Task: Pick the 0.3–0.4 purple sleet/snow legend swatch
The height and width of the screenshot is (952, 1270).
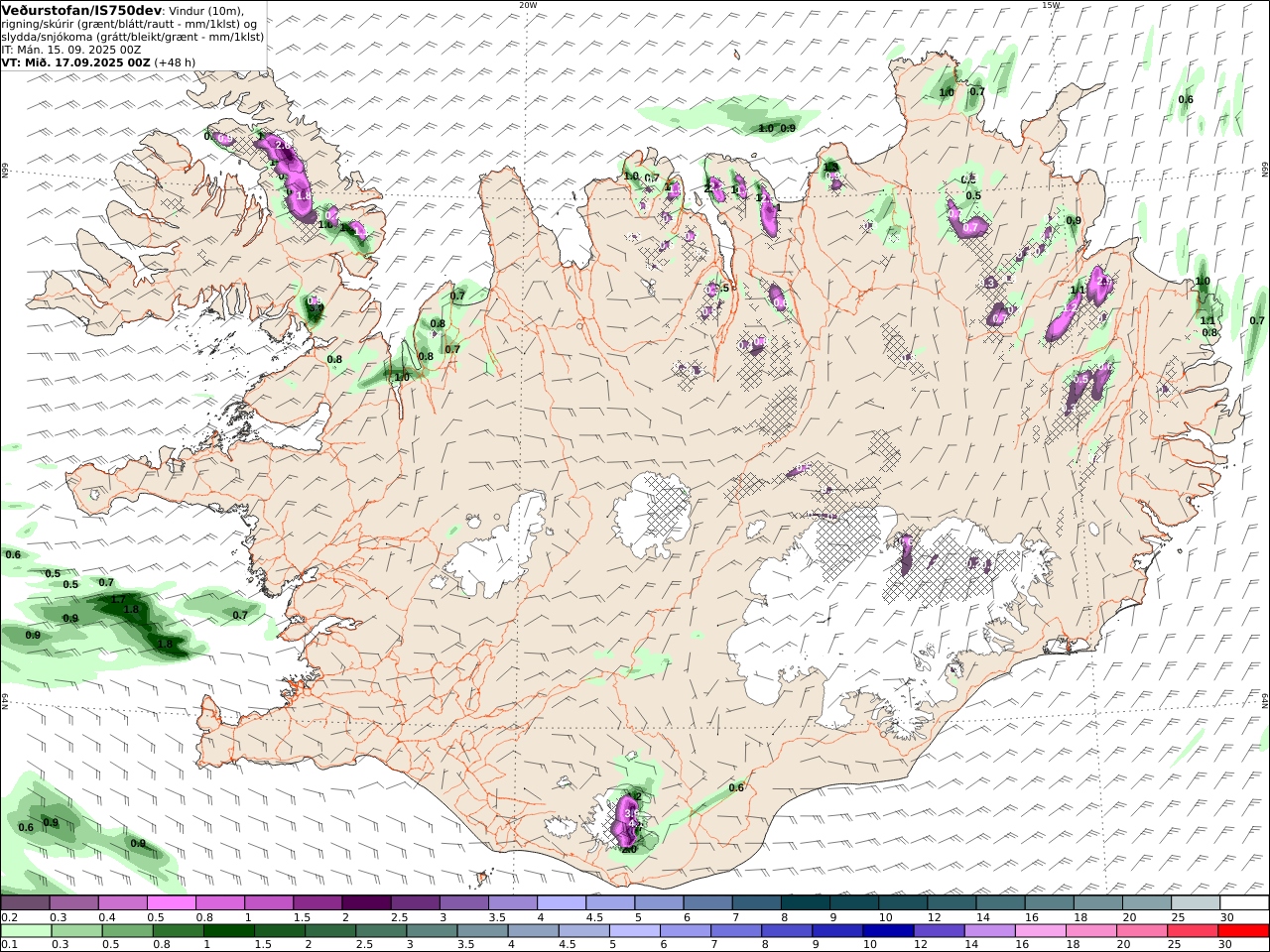Action: [x=73, y=902]
